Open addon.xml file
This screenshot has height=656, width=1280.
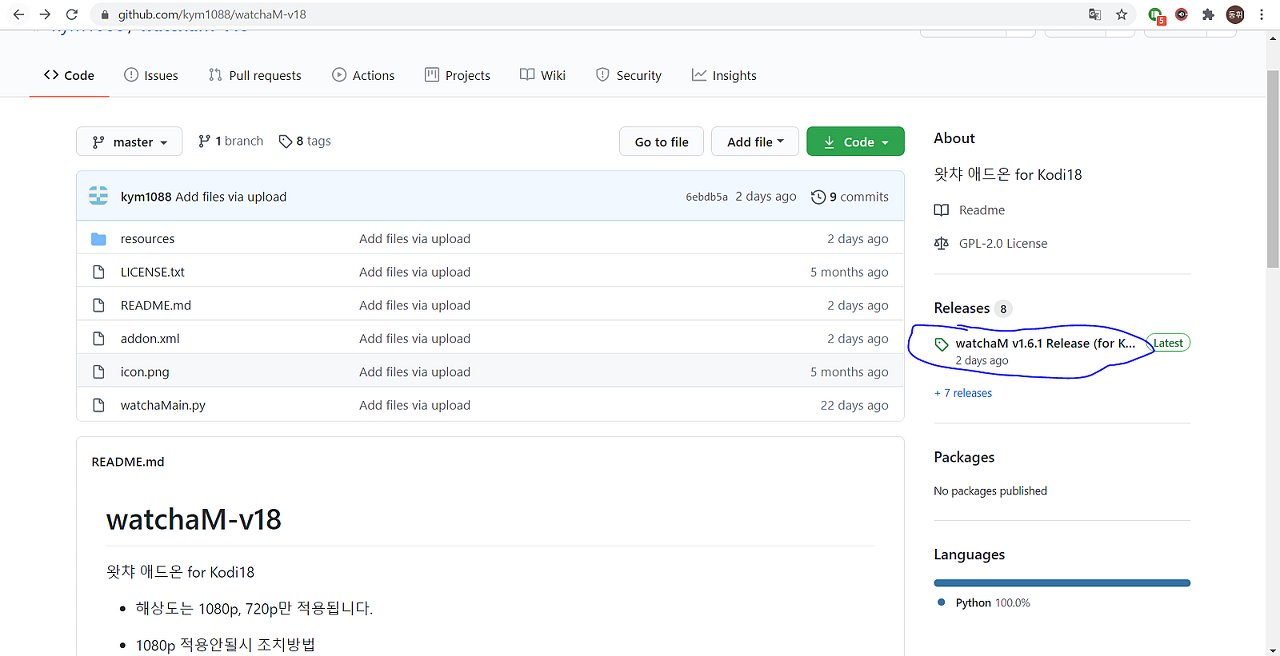click(x=150, y=338)
